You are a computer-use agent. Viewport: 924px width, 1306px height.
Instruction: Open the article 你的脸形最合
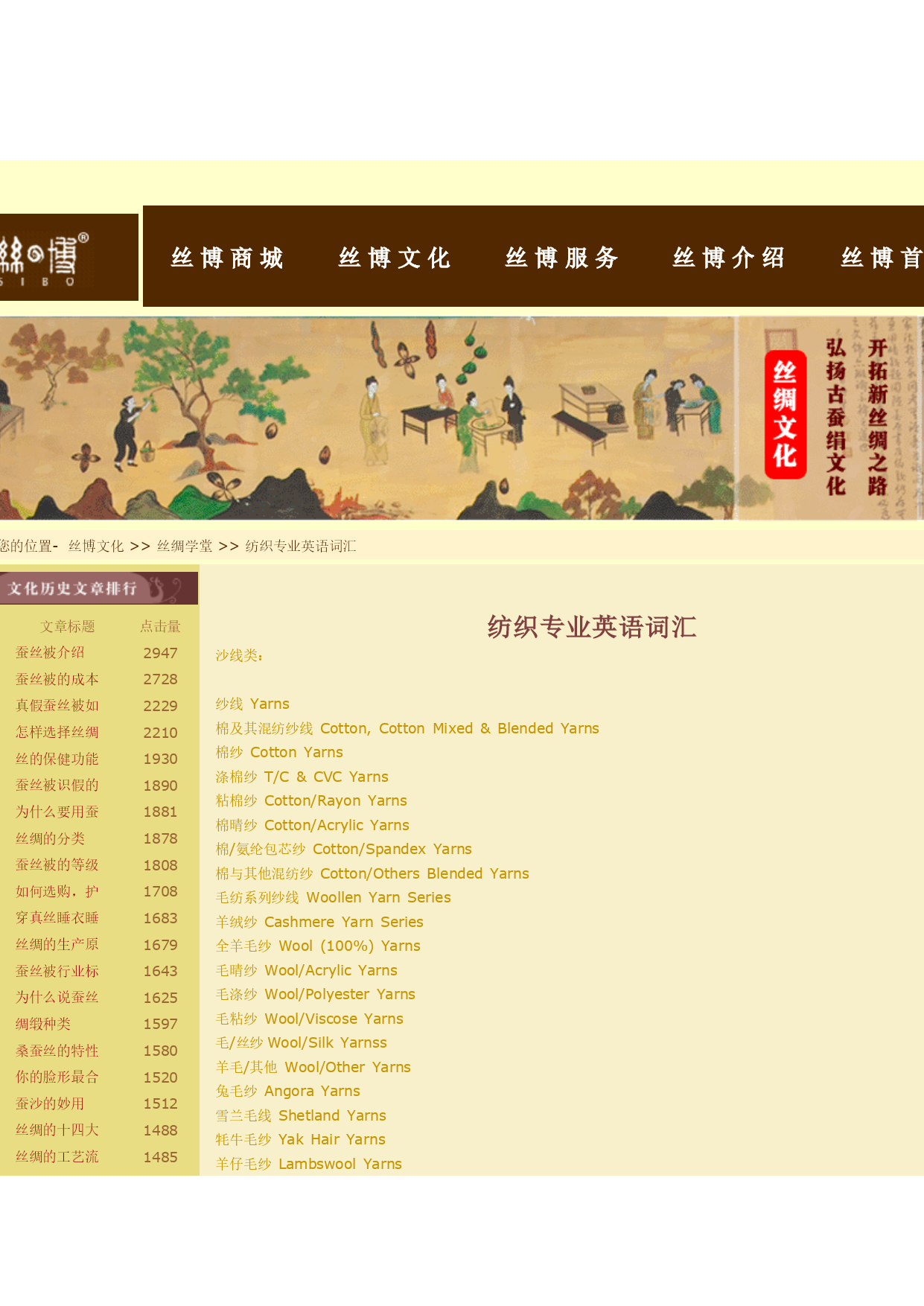point(57,1077)
